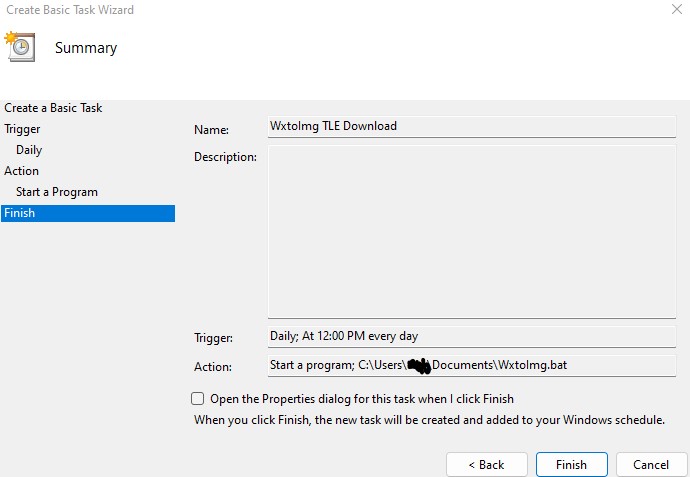Click the Name: label
Image resolution: width=690 pixels, height=477 pixels.
[x=211, y=130]
